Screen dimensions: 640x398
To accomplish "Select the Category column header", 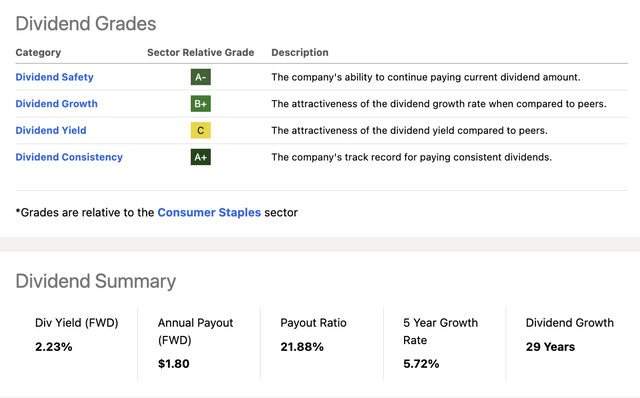I will pyautogui.click(x=38, y=53).
